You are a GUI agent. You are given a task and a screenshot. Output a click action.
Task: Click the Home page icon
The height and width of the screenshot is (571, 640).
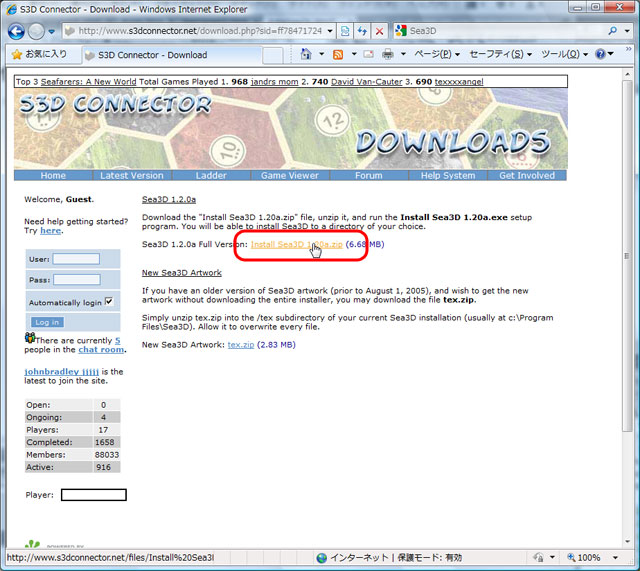(306, 54)
